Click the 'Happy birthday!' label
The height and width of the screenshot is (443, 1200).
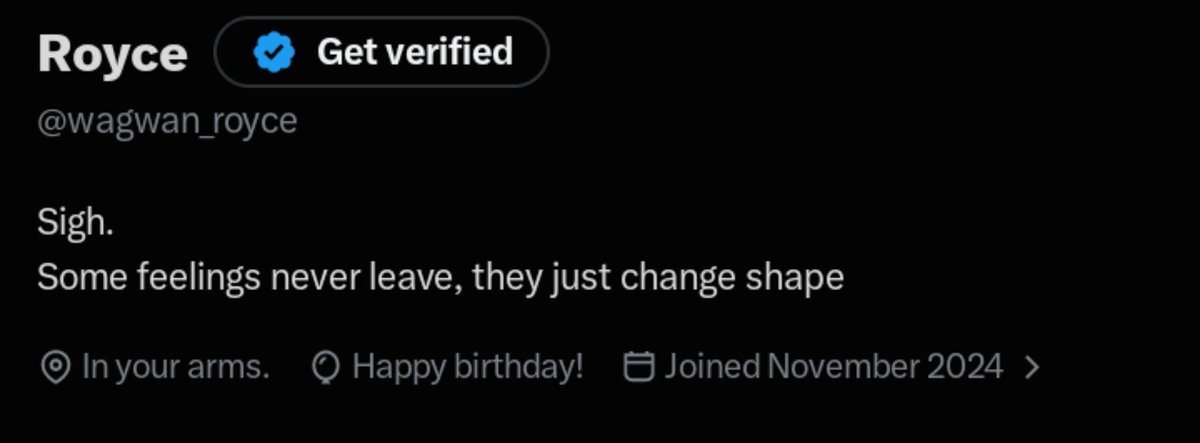tap(467, 367)
